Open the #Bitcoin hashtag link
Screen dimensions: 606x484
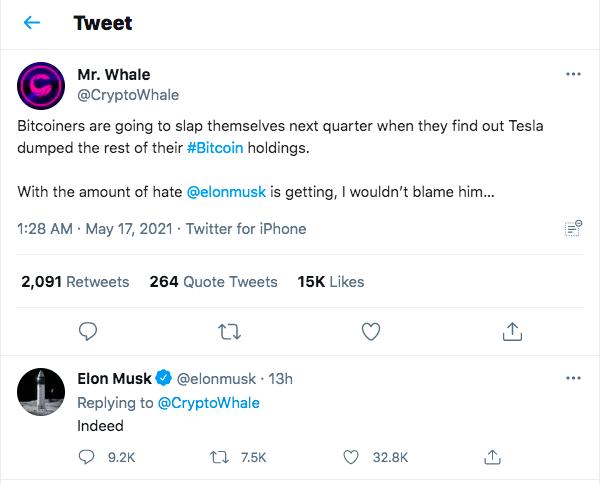tap(215, 148)
